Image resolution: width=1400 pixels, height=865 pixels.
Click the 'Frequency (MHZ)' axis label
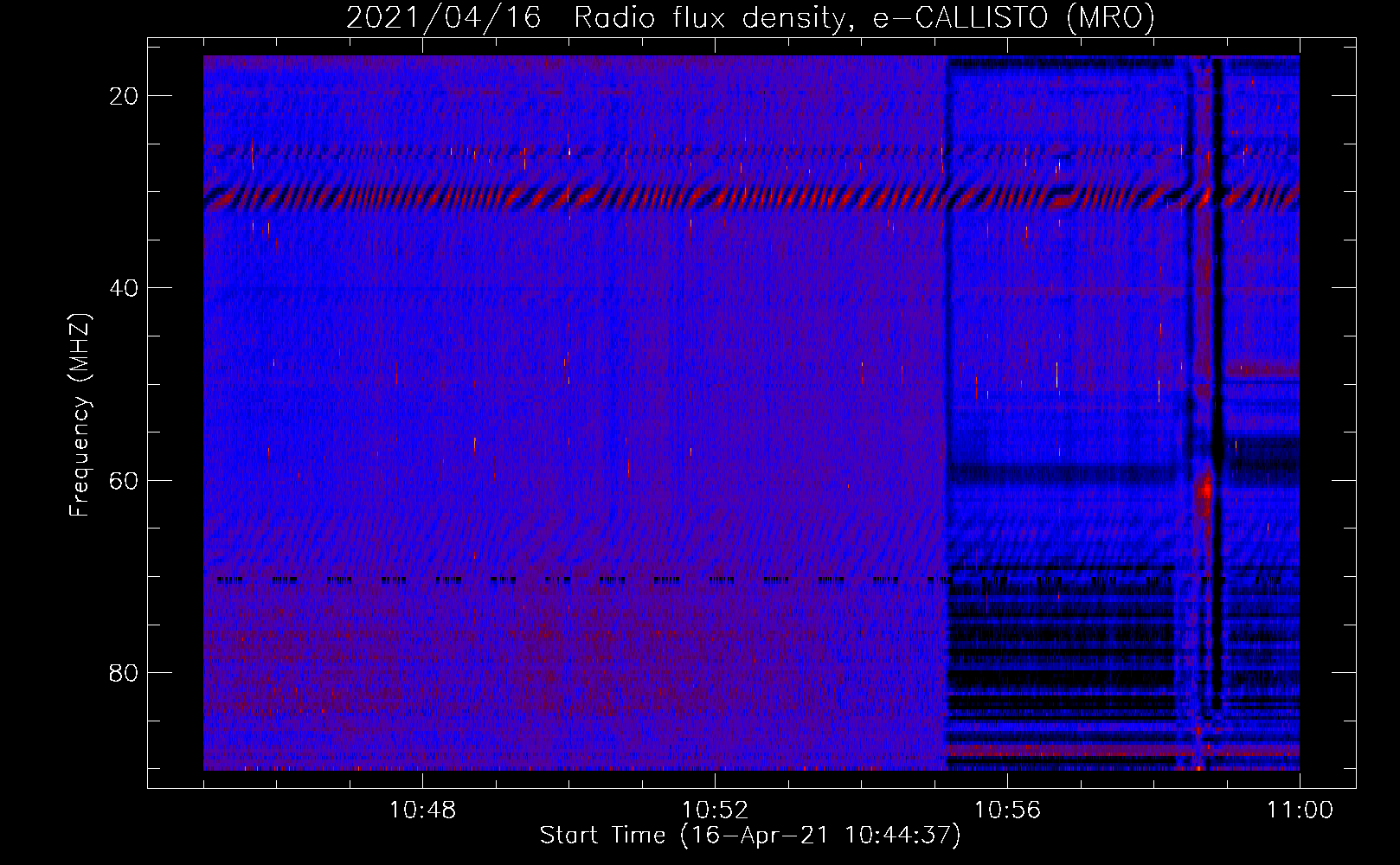pyautogui.click(x=80, y=415)
